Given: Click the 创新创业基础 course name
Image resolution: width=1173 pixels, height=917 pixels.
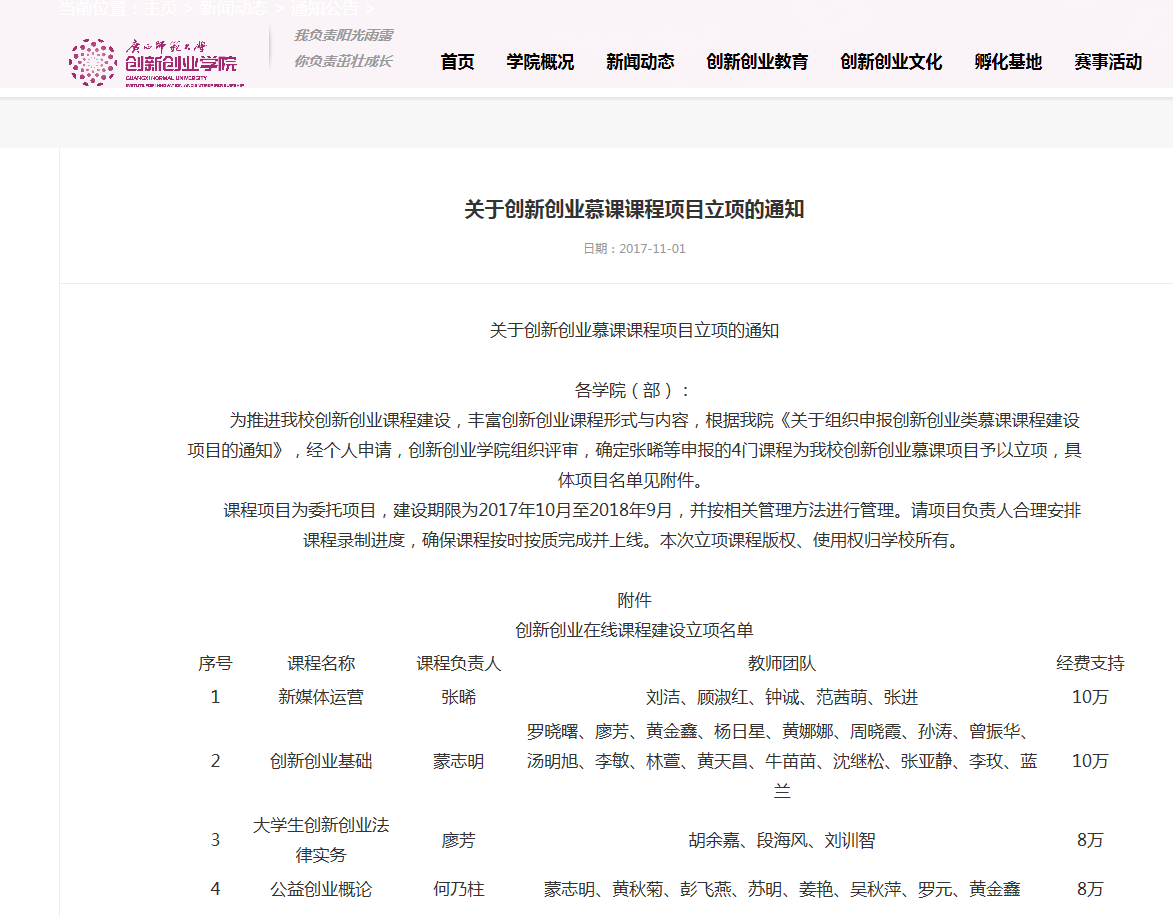Looking at the screenshot, I should click(x=321, y=761).
